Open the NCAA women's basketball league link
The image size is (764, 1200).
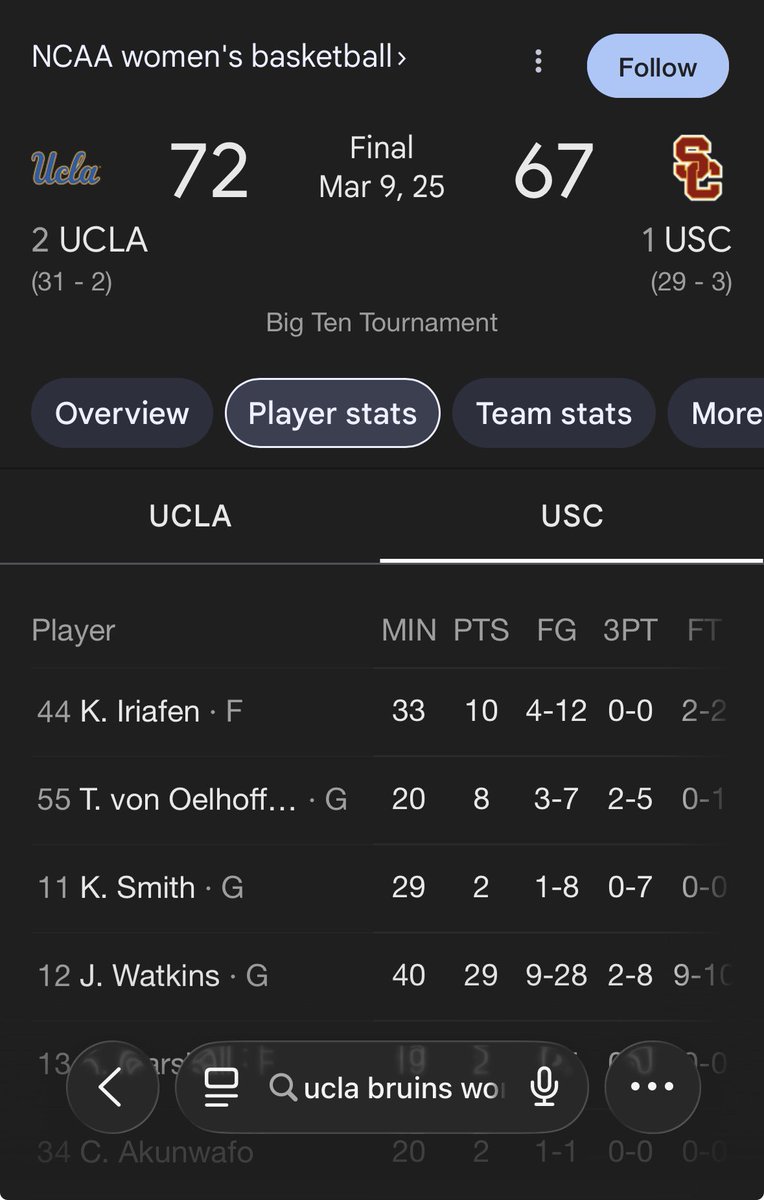coord(212,57)
